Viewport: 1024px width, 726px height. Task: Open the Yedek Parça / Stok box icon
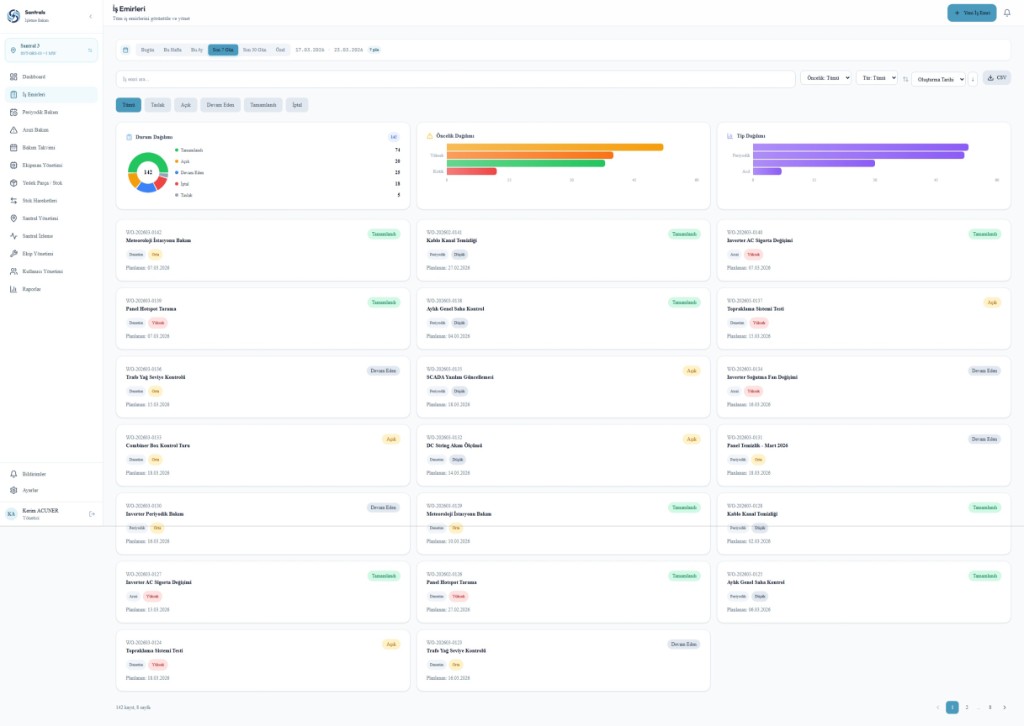14,183
